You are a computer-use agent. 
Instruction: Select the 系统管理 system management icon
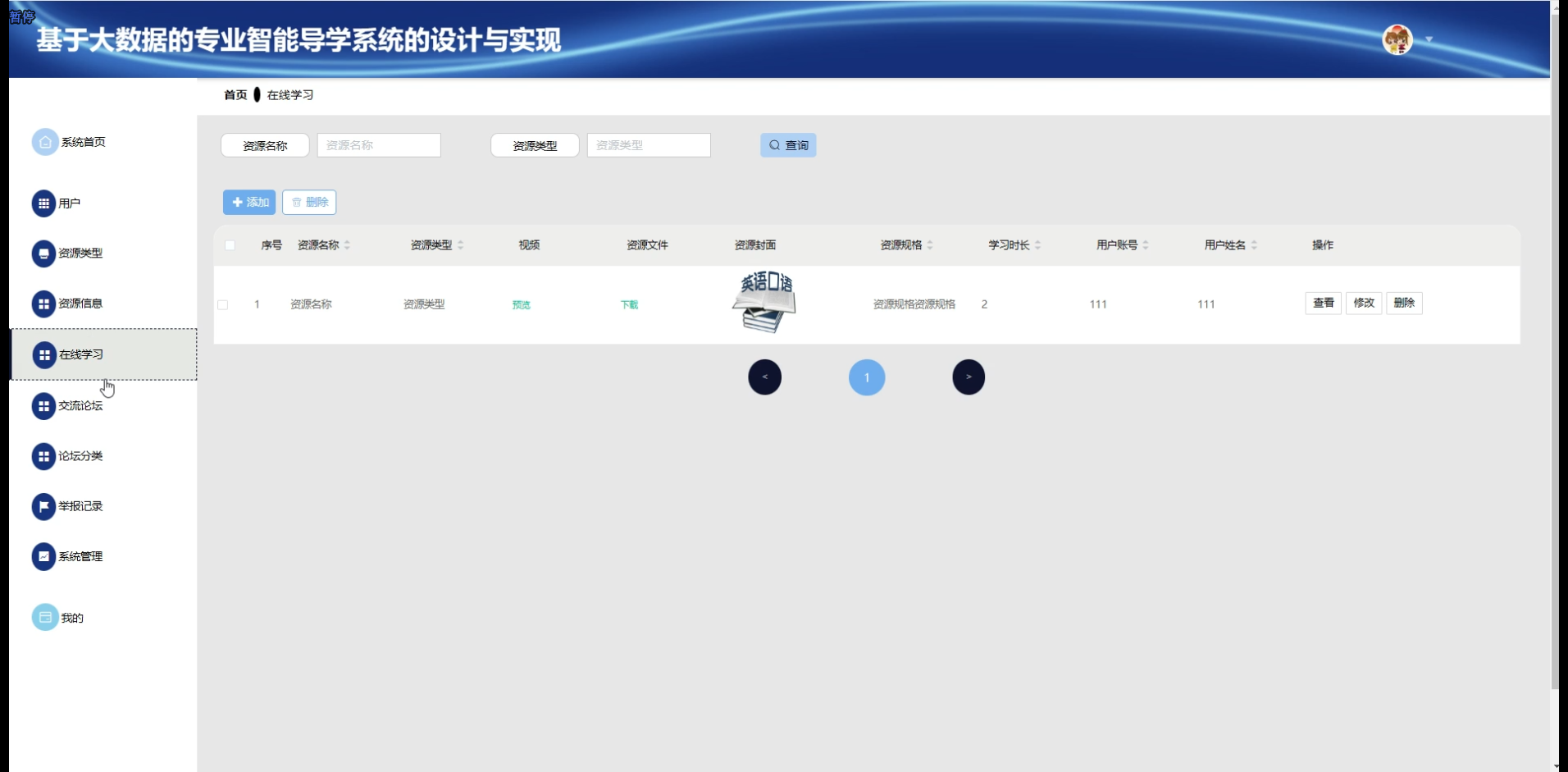[44, 556]
